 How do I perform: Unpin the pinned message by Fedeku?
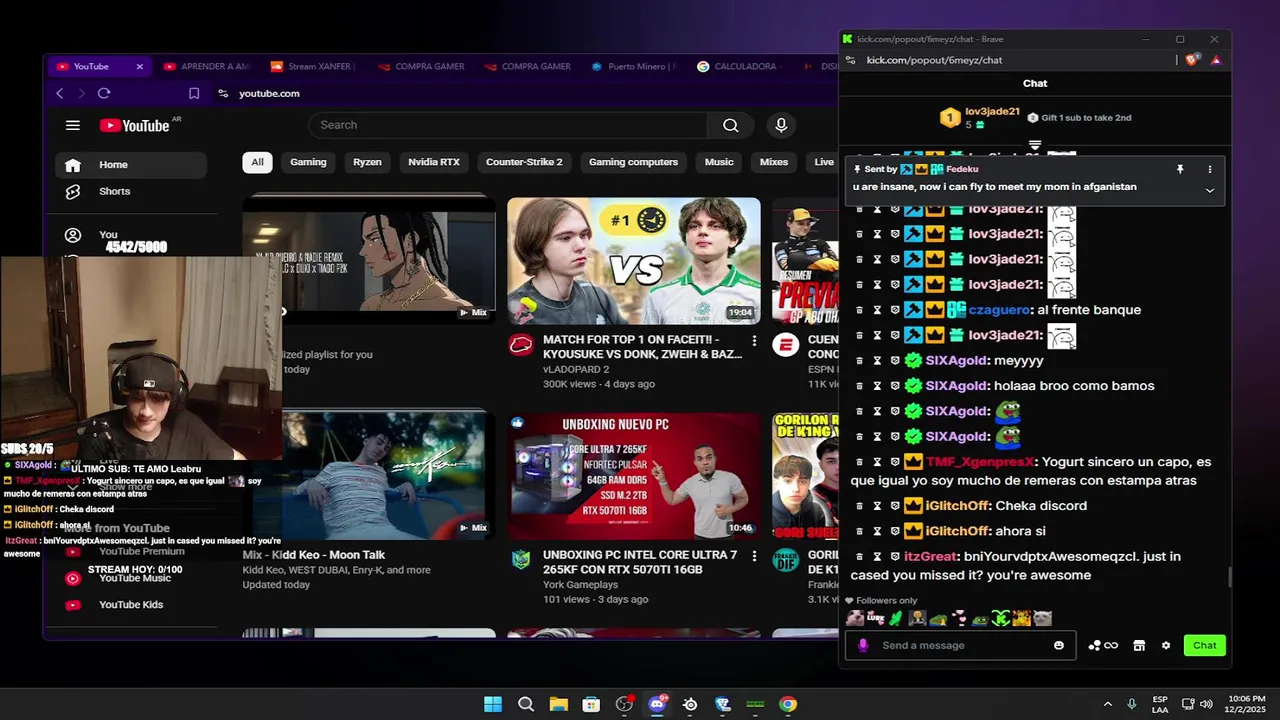point(1180,170)
